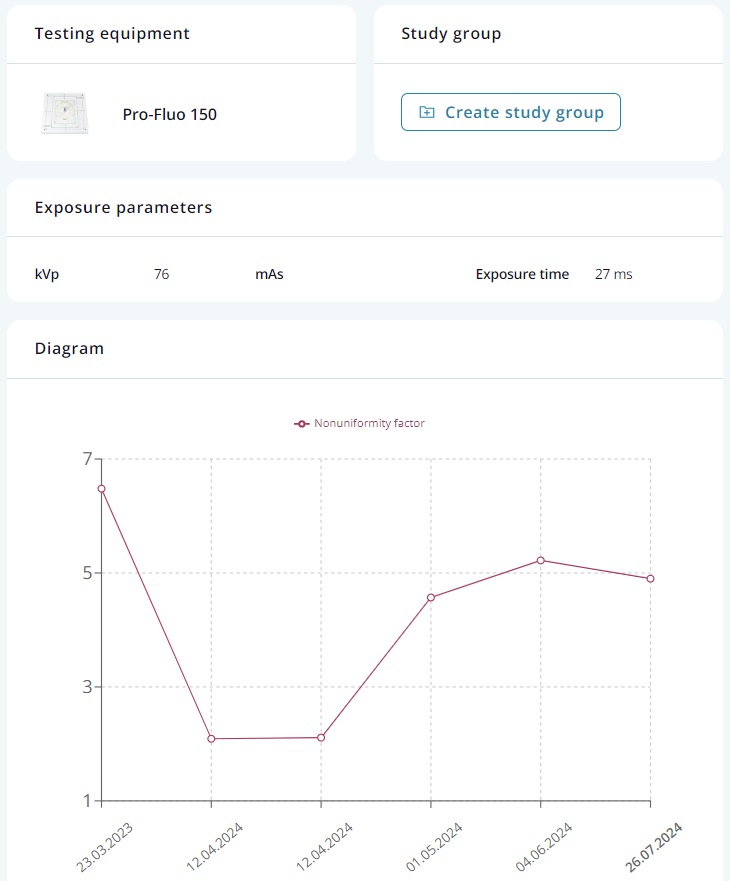Click the folder-plus icon in Create study group
The image size is (730, 881).
(x=427, y=112)
